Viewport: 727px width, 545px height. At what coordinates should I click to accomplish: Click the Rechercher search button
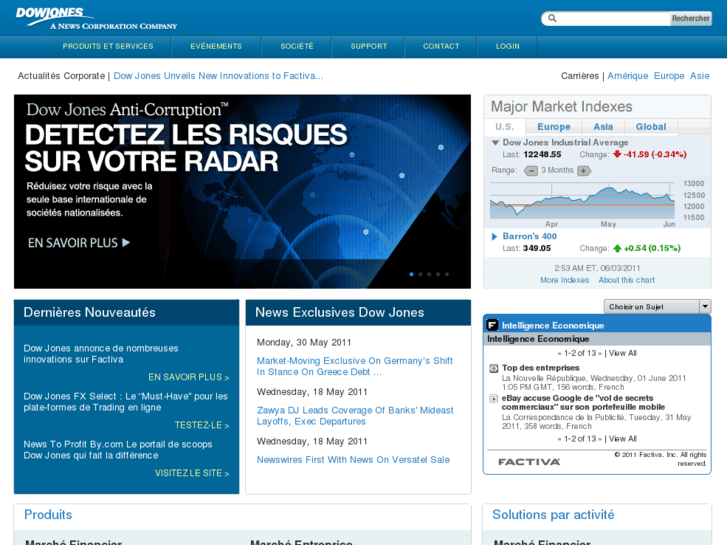690,19
